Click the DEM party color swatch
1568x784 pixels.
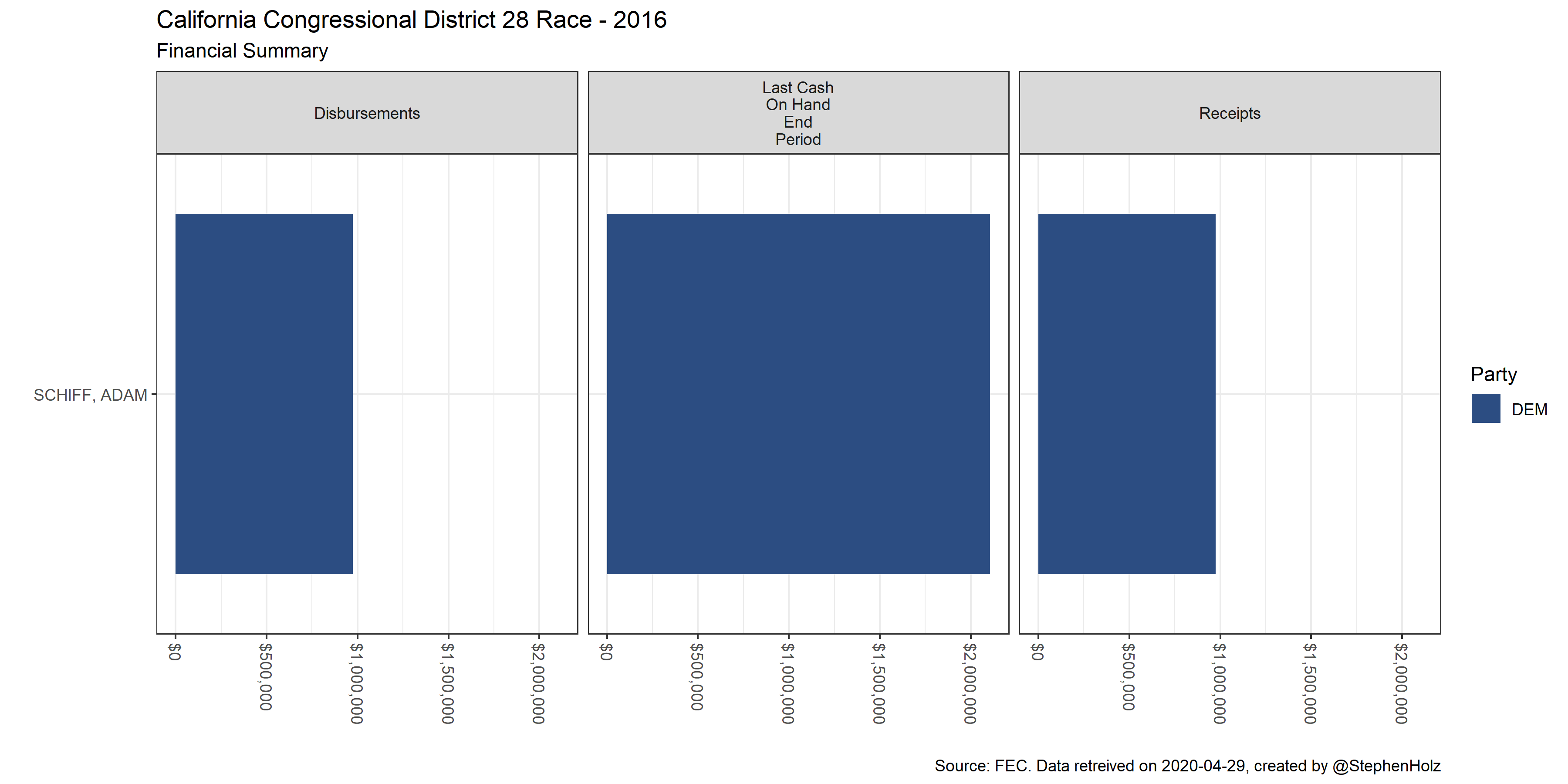(1485, 409)
